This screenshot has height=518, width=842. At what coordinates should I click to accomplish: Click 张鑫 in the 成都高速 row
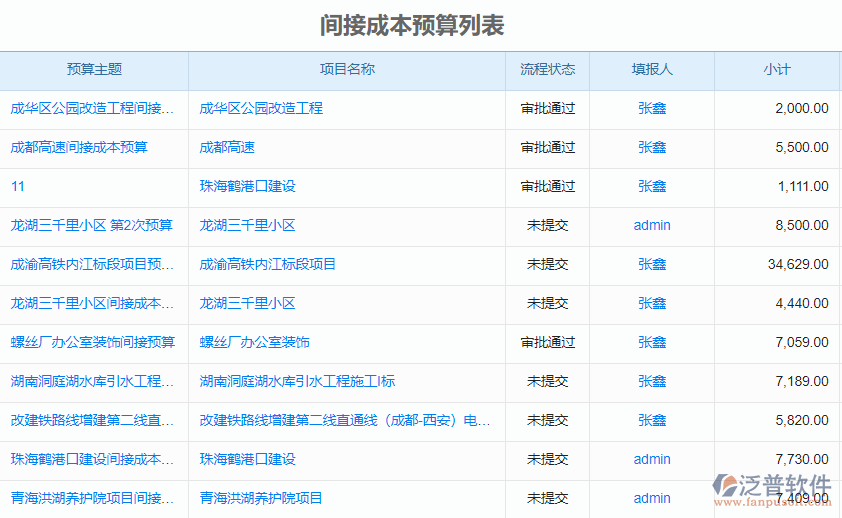(x=652, y=147)
